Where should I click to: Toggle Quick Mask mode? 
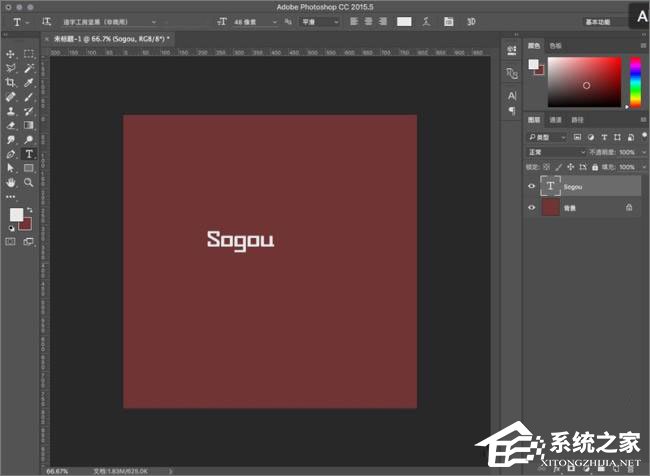[10, 241]
